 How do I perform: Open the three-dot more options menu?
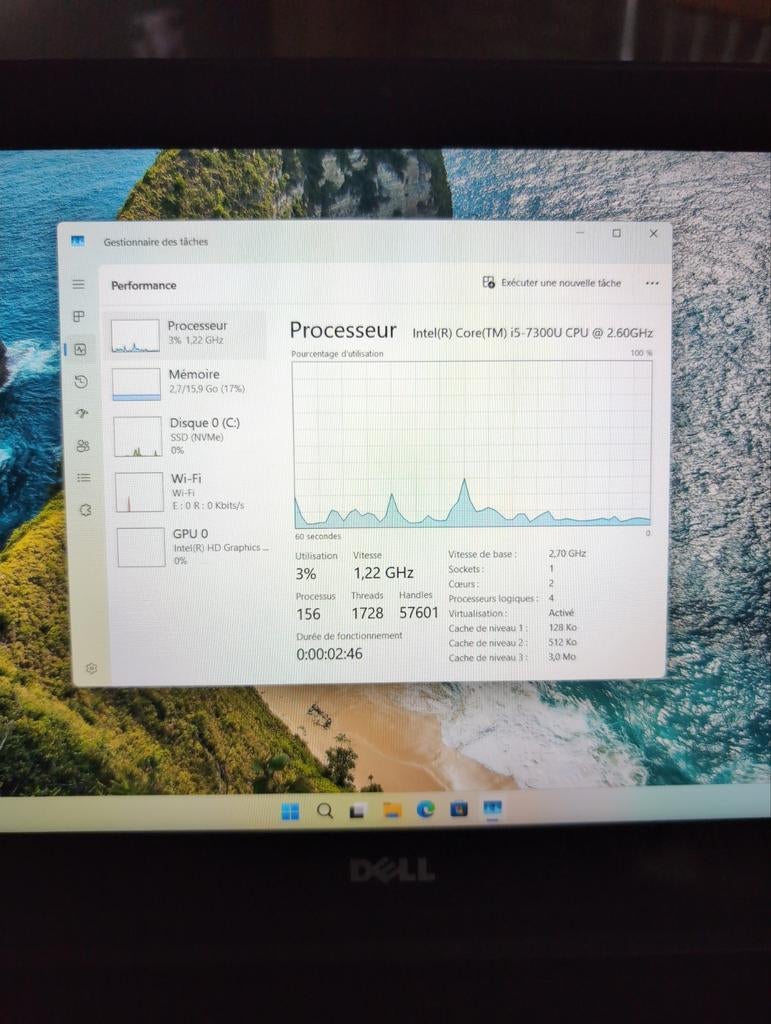pos(652,283)
